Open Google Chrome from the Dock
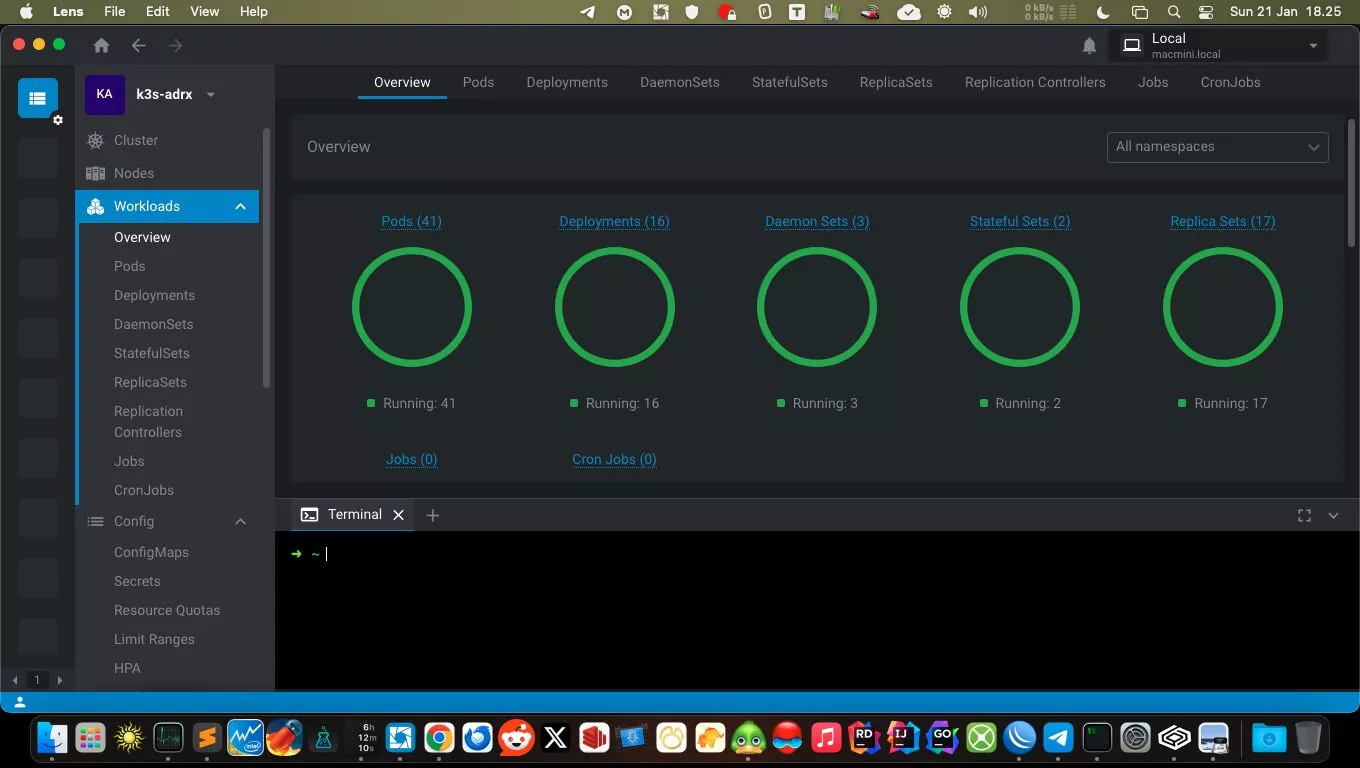 (x=439, y=738)
